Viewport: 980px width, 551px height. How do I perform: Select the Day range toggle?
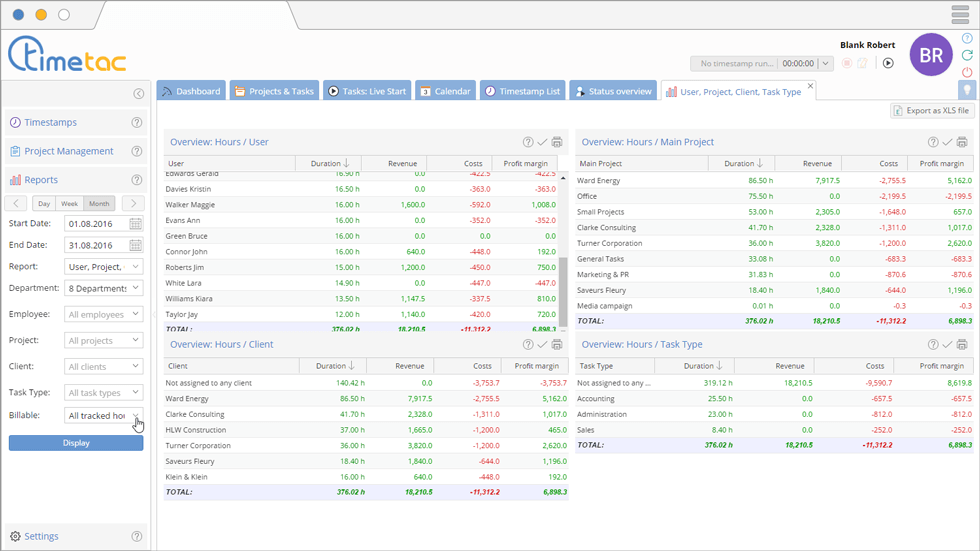point(44,204)
